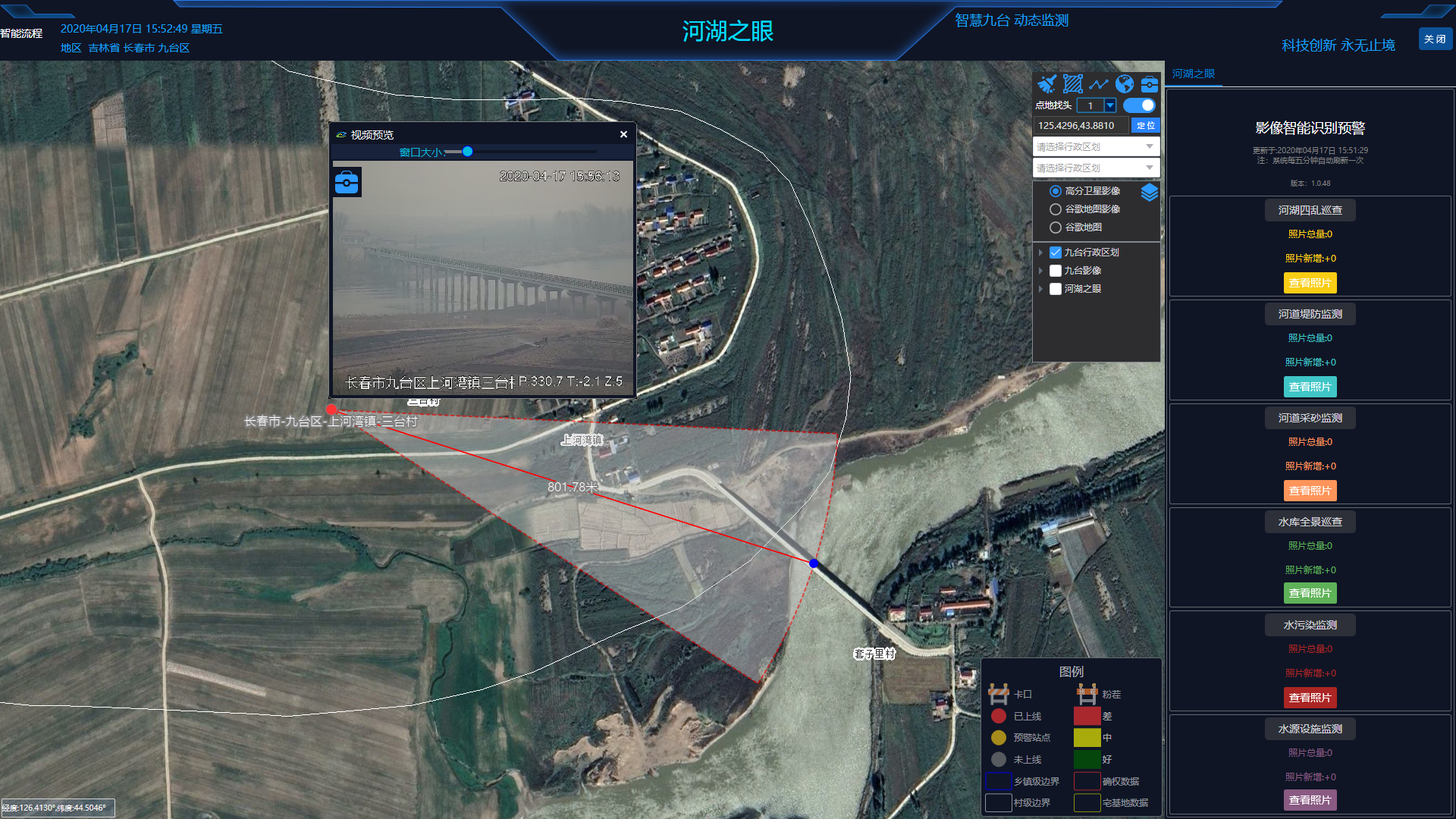Toggle the 点地找头 switch
The height and width of the screenshot is (819, 1456).
pos(1140,105)
